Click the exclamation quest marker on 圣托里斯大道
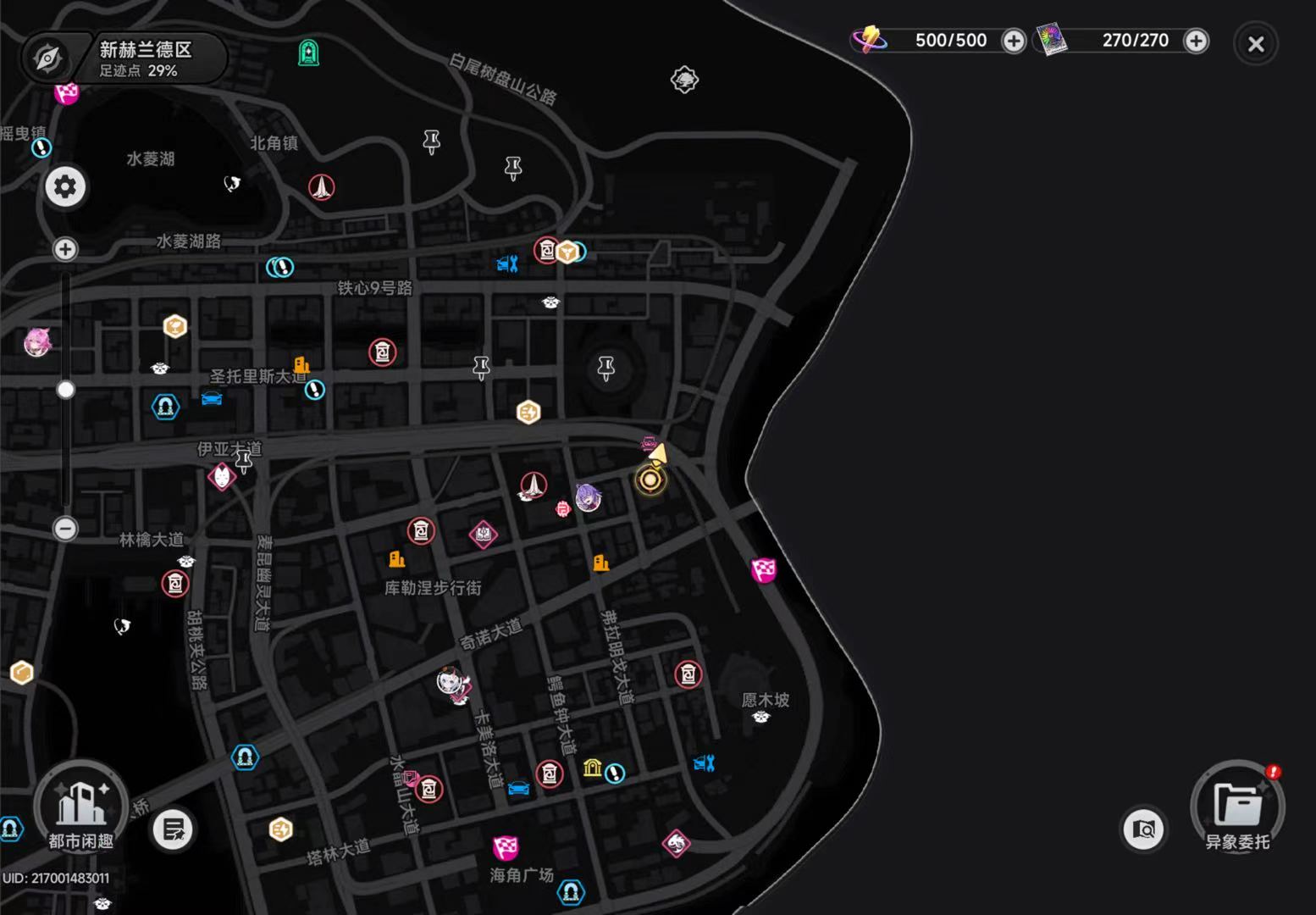The height and width of the screenshot is (915, 1316). 315,390
